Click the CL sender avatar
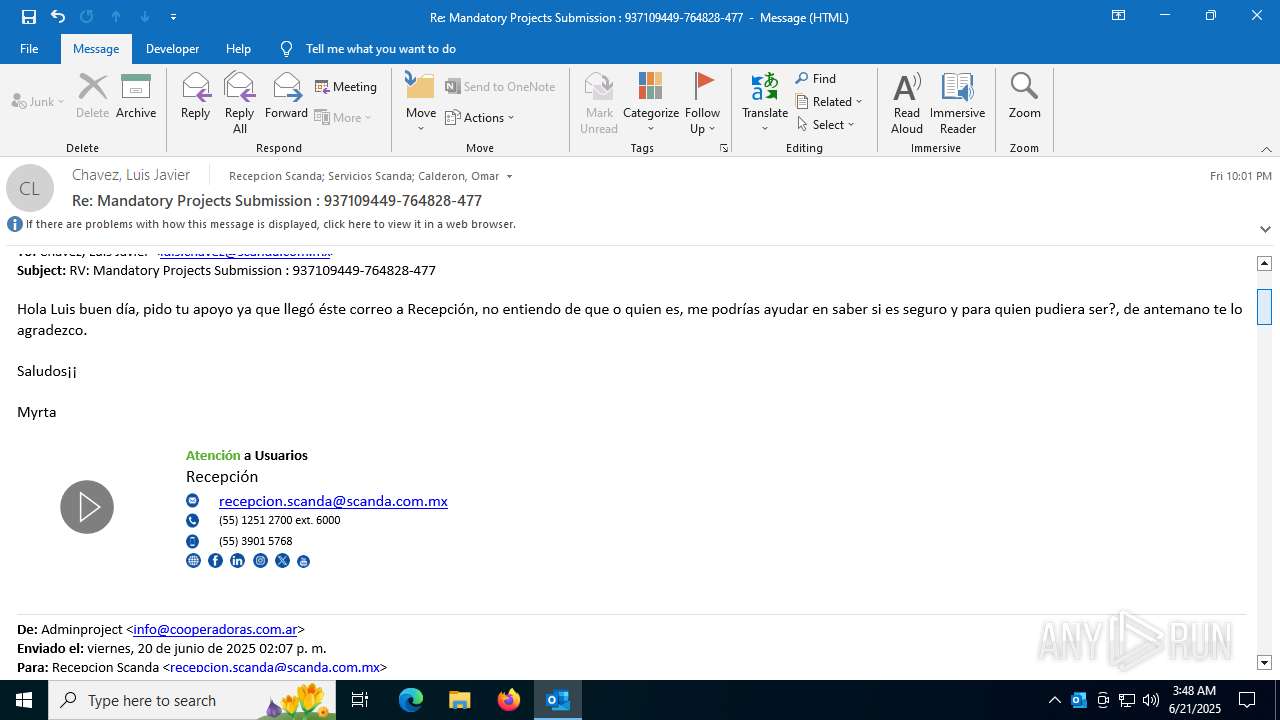The image size is (1280, 720). (30, 188)
